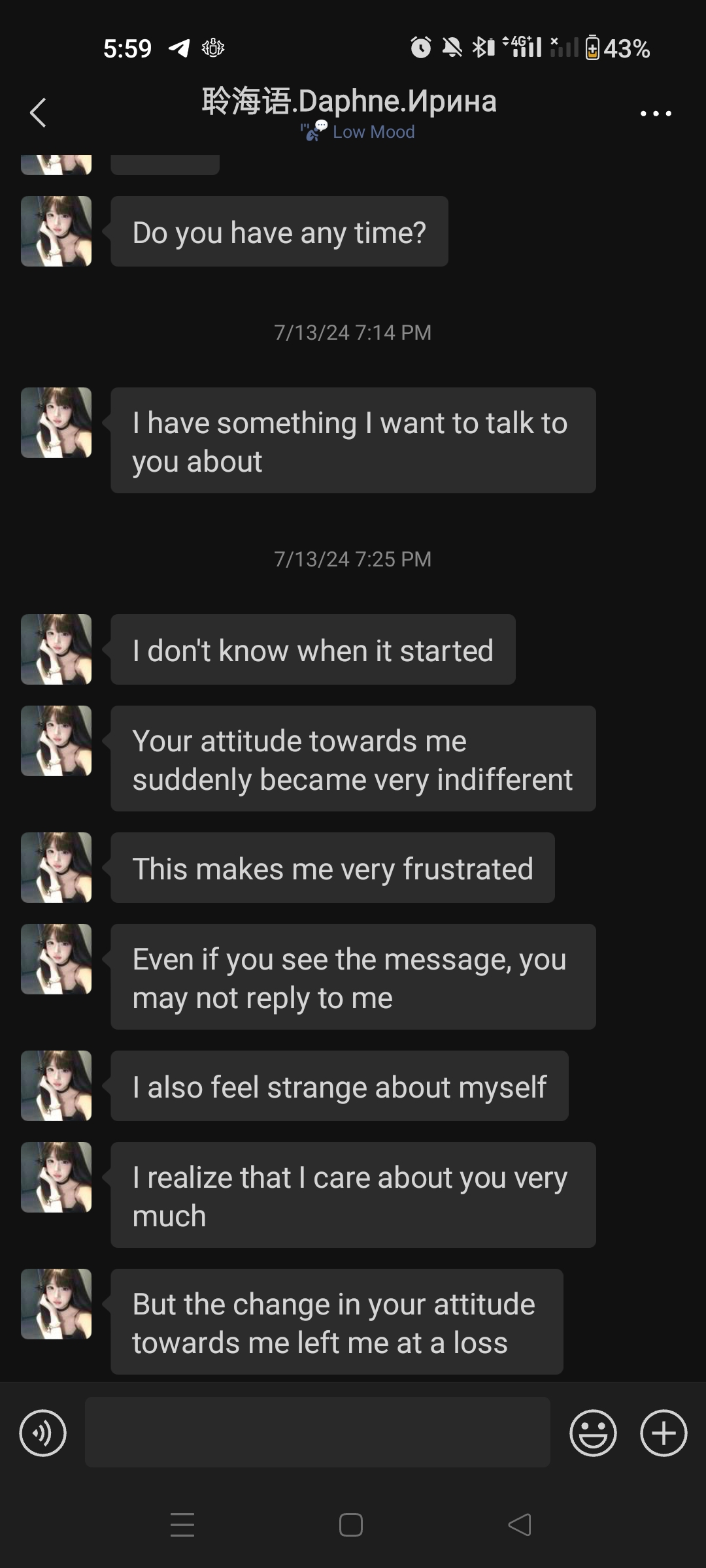Tap message 'I have something I want to talk'
This screenshot has height=1568, width=706.
coord(353,440)
